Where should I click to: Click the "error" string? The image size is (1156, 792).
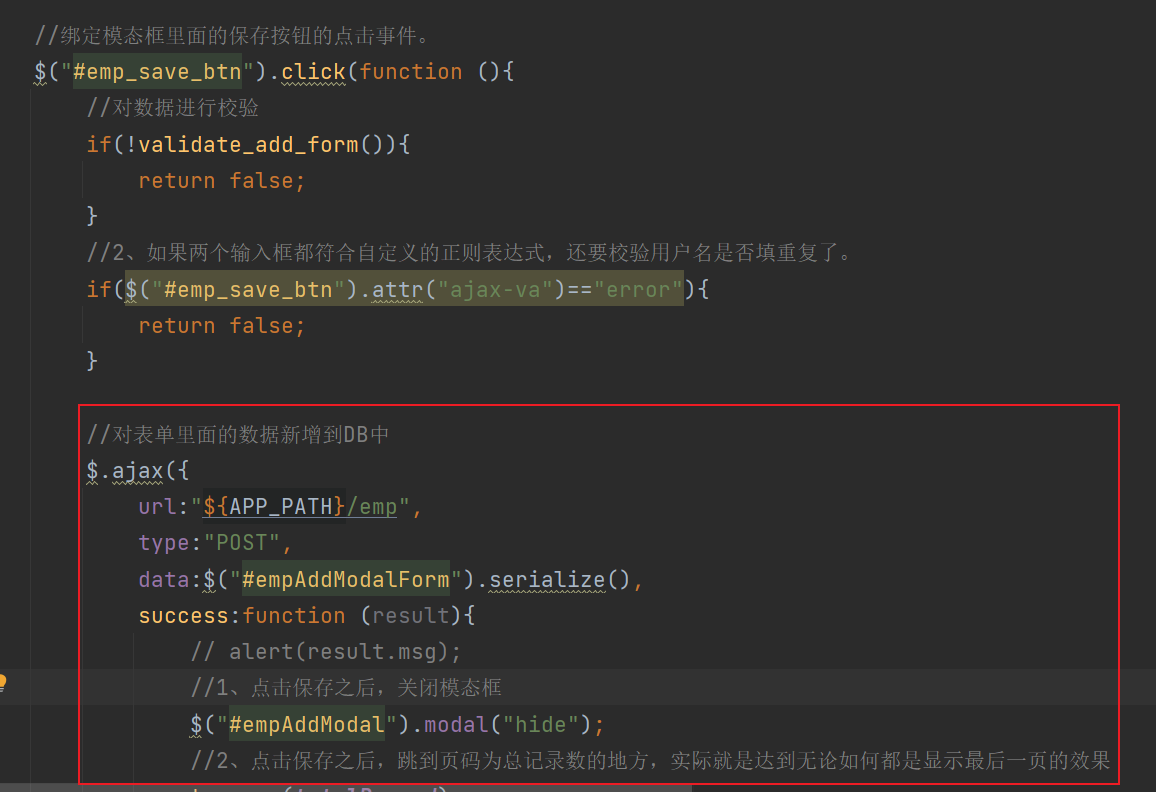[638, 289]
